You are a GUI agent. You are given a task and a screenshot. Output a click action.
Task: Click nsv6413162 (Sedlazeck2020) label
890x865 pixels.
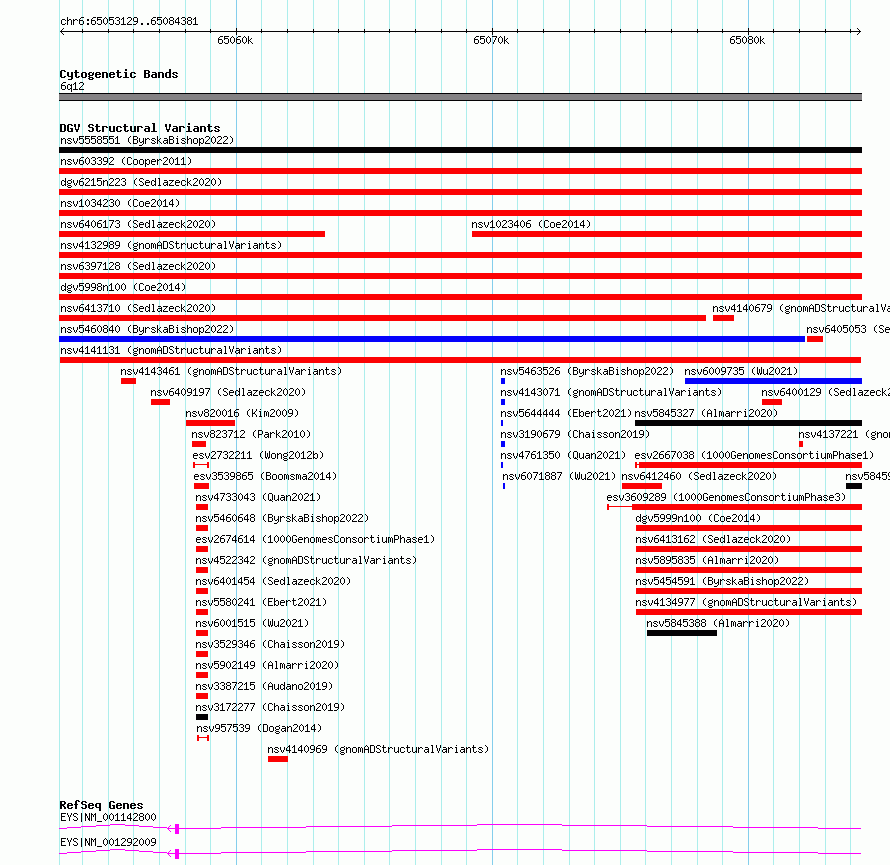click(713, 539)
